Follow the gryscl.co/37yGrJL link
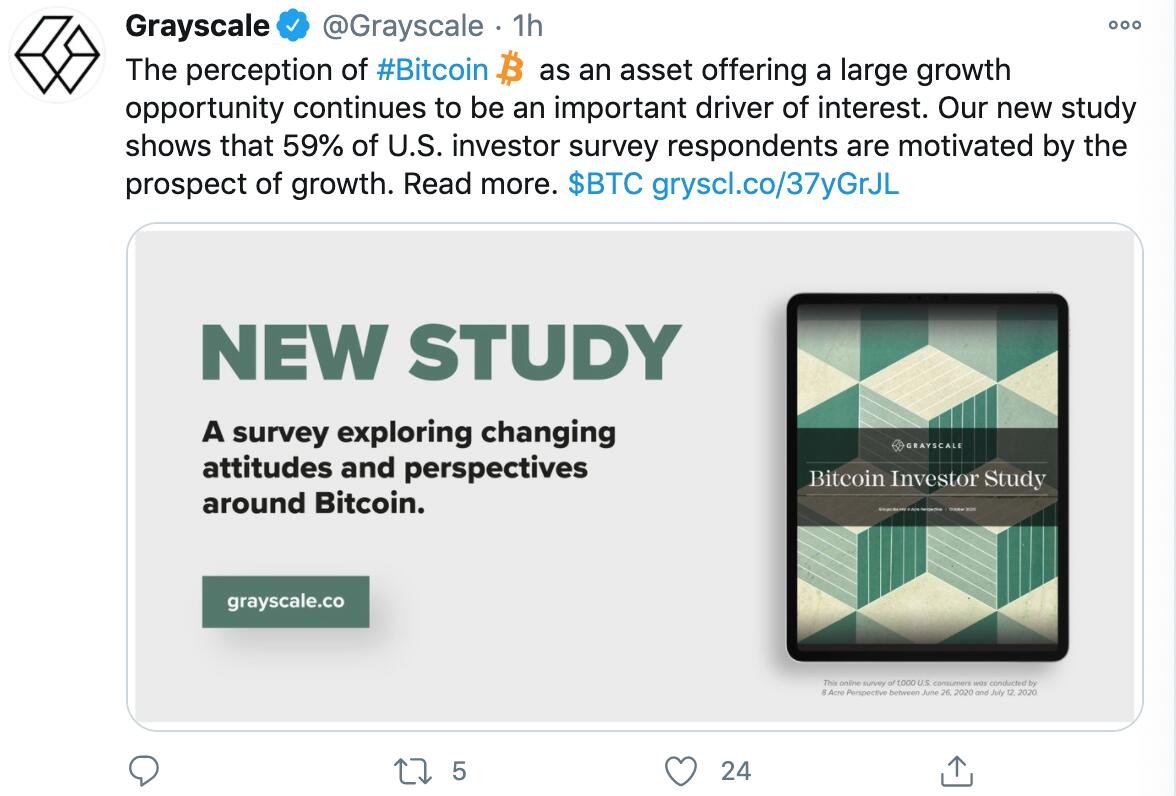Screen dimensions: 1176x796 775,185
